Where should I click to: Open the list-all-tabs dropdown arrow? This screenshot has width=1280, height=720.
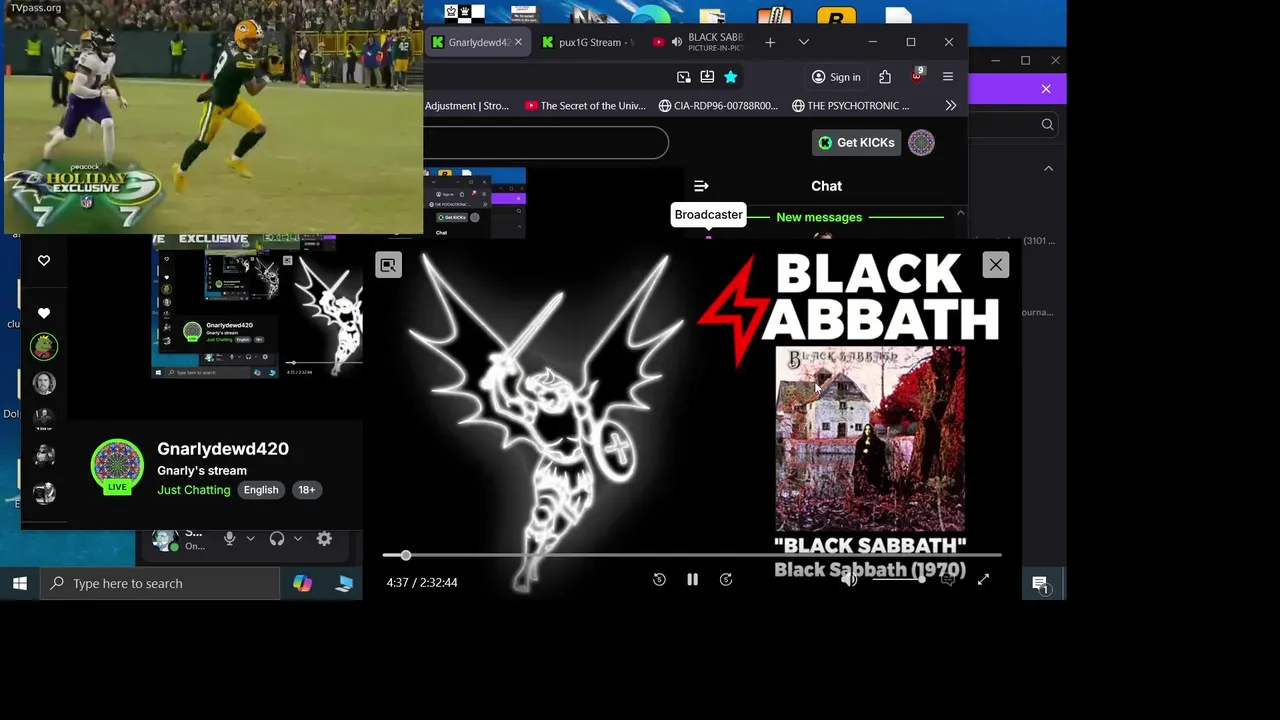coord(803,42)
